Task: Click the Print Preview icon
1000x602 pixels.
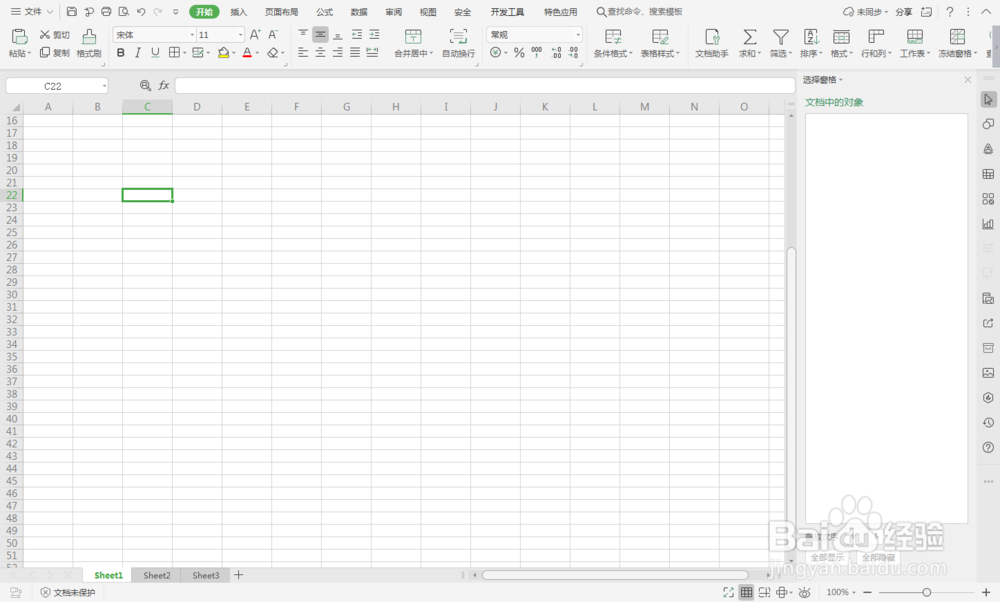Action: point(124,11)
